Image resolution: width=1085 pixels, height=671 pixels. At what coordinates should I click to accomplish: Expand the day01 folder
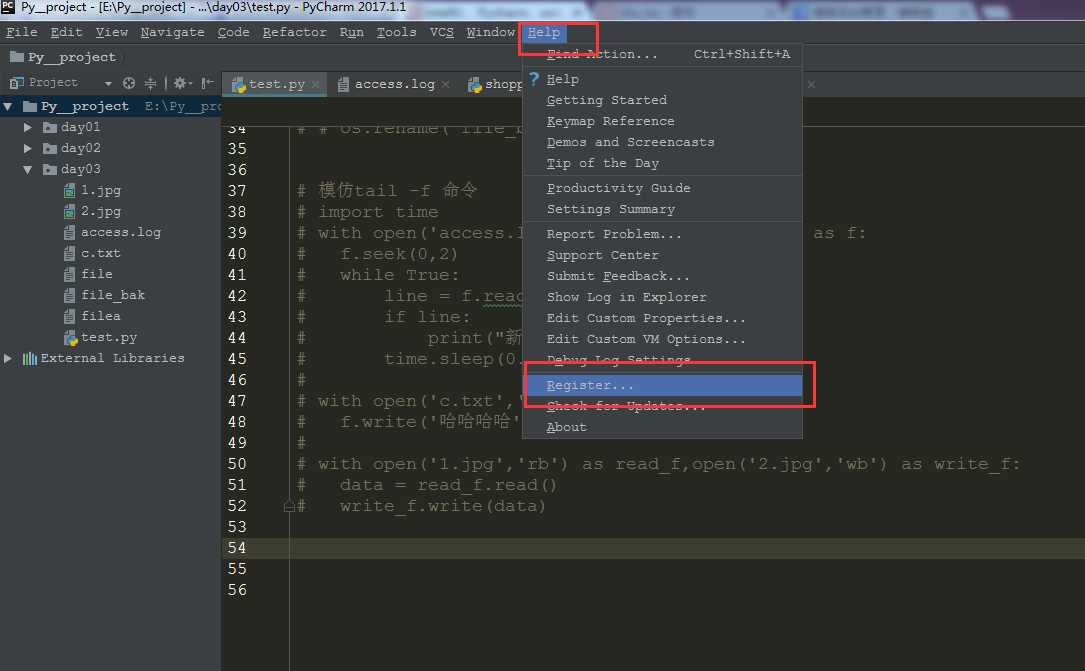(x=28, y=128)
